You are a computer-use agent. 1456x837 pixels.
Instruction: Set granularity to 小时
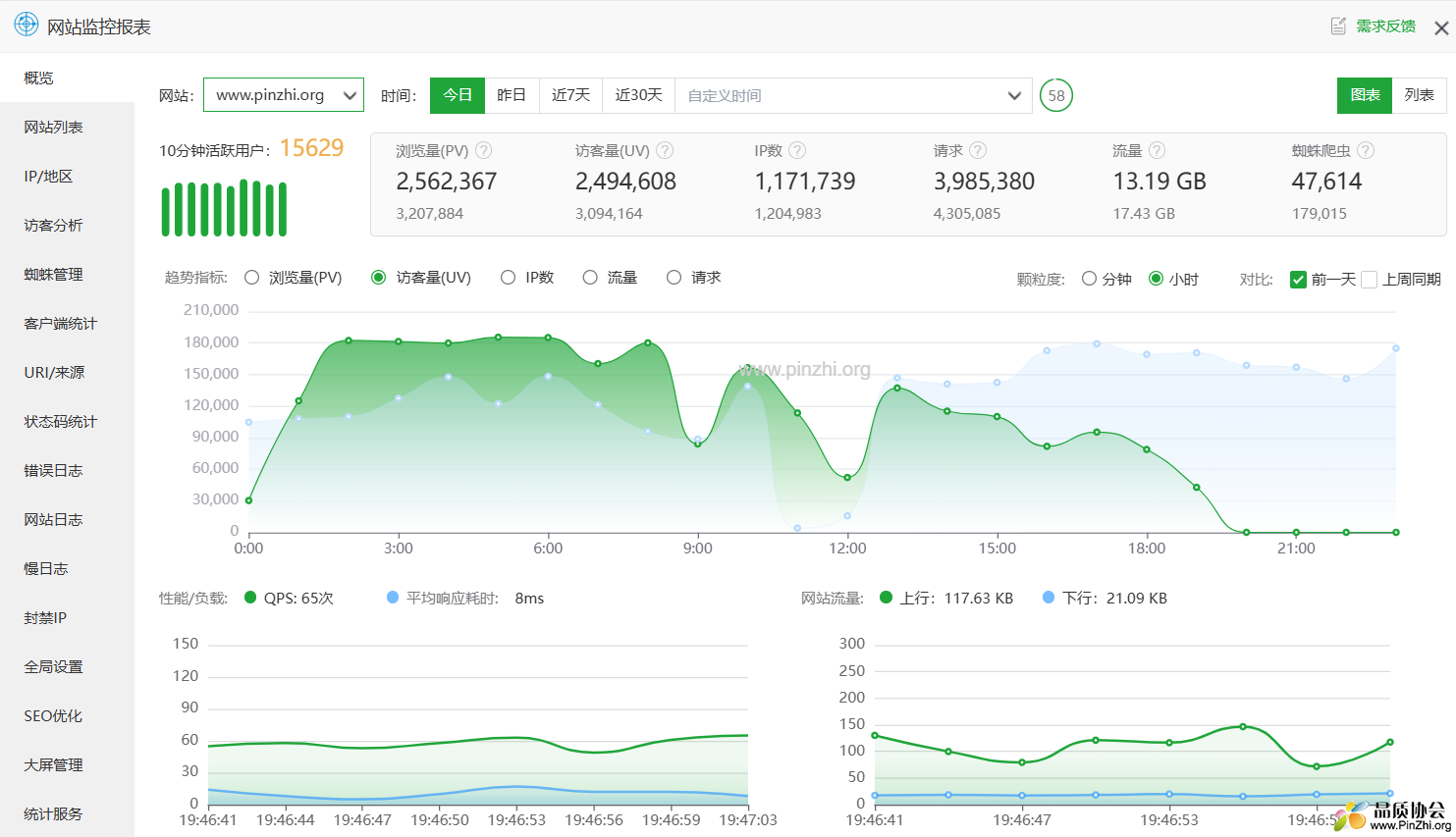(1157, 279)
